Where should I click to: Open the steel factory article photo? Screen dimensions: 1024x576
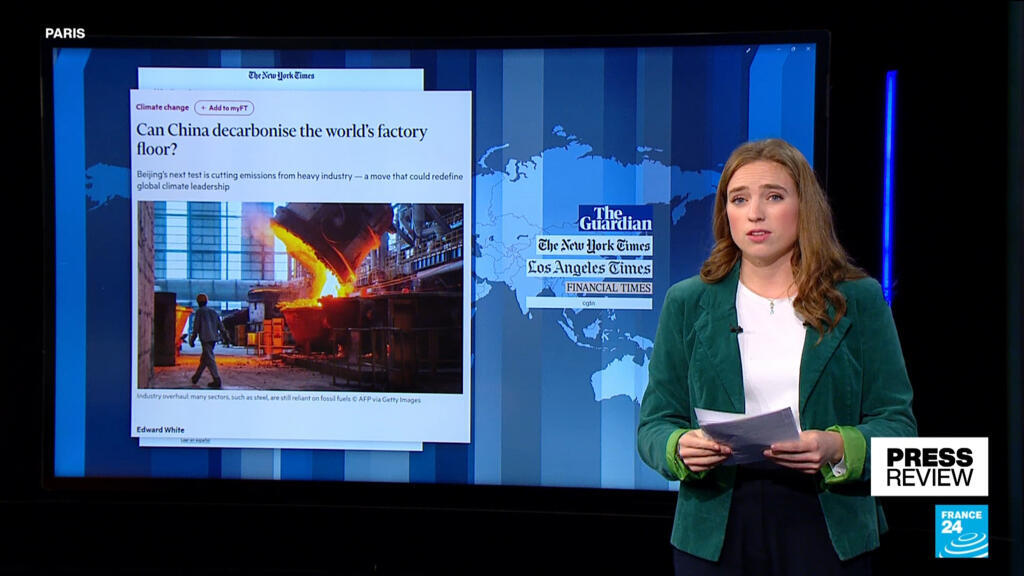(300, 296)
